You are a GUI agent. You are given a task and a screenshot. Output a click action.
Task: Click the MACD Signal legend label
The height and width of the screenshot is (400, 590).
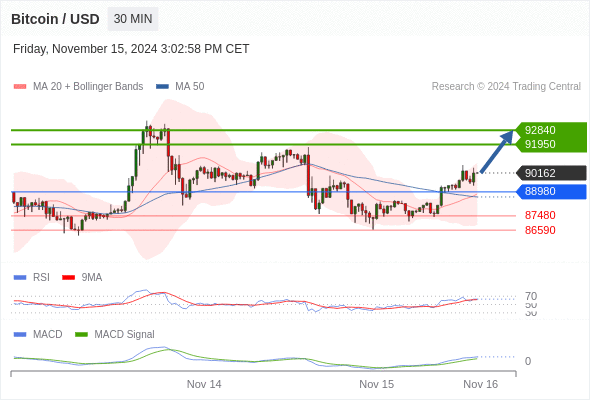pos(124,335)
